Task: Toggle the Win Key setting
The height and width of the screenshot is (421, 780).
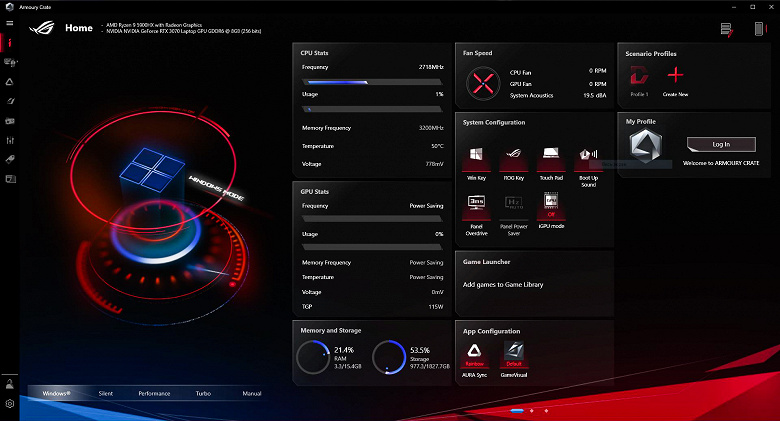Action: pyautogui.click(x=476, y=156)
